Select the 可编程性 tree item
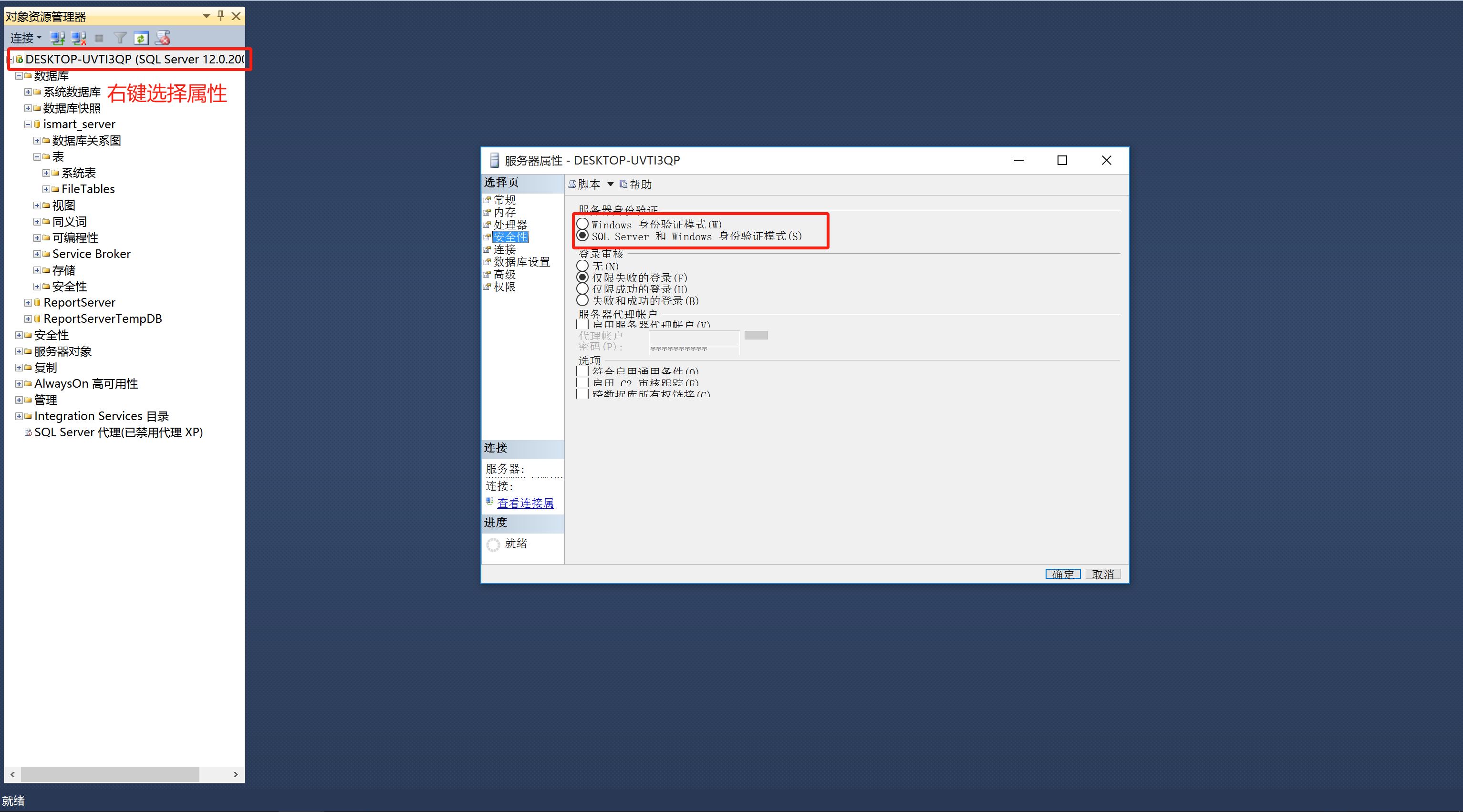Viewport: 1463px width, 812px height. [75, 237]
